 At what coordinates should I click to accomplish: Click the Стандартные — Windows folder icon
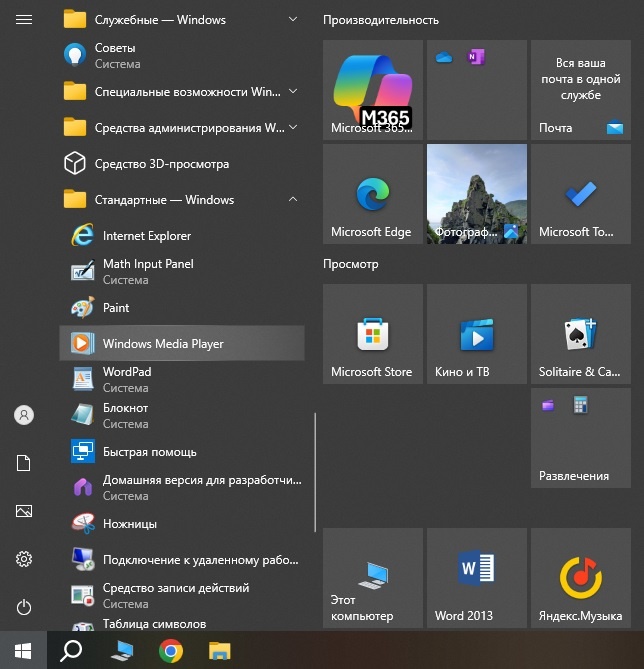(x=75, y=199)
